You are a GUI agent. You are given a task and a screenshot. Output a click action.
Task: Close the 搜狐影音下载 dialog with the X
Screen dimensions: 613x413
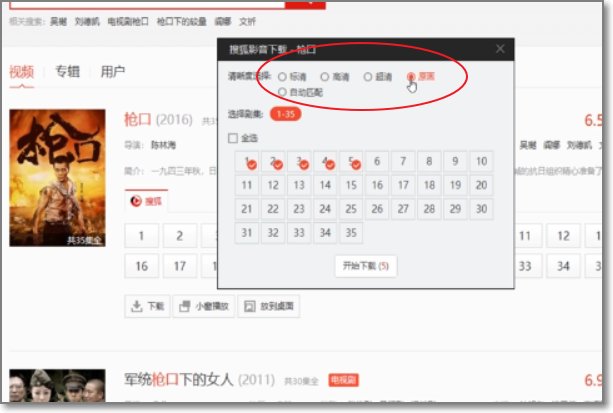tap(500, 49)
